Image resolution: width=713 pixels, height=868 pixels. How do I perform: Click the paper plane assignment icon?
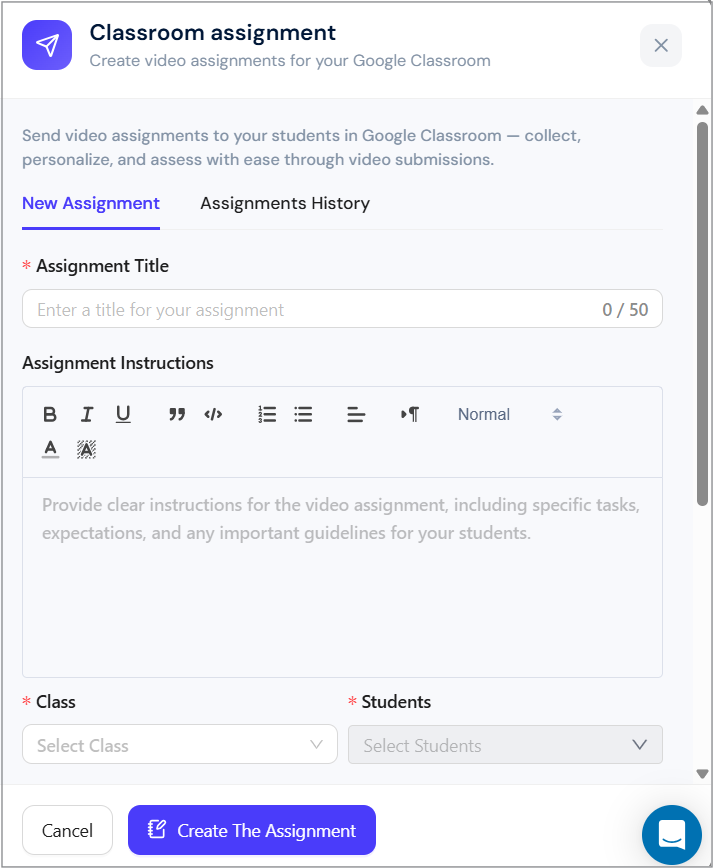(47, 45)
